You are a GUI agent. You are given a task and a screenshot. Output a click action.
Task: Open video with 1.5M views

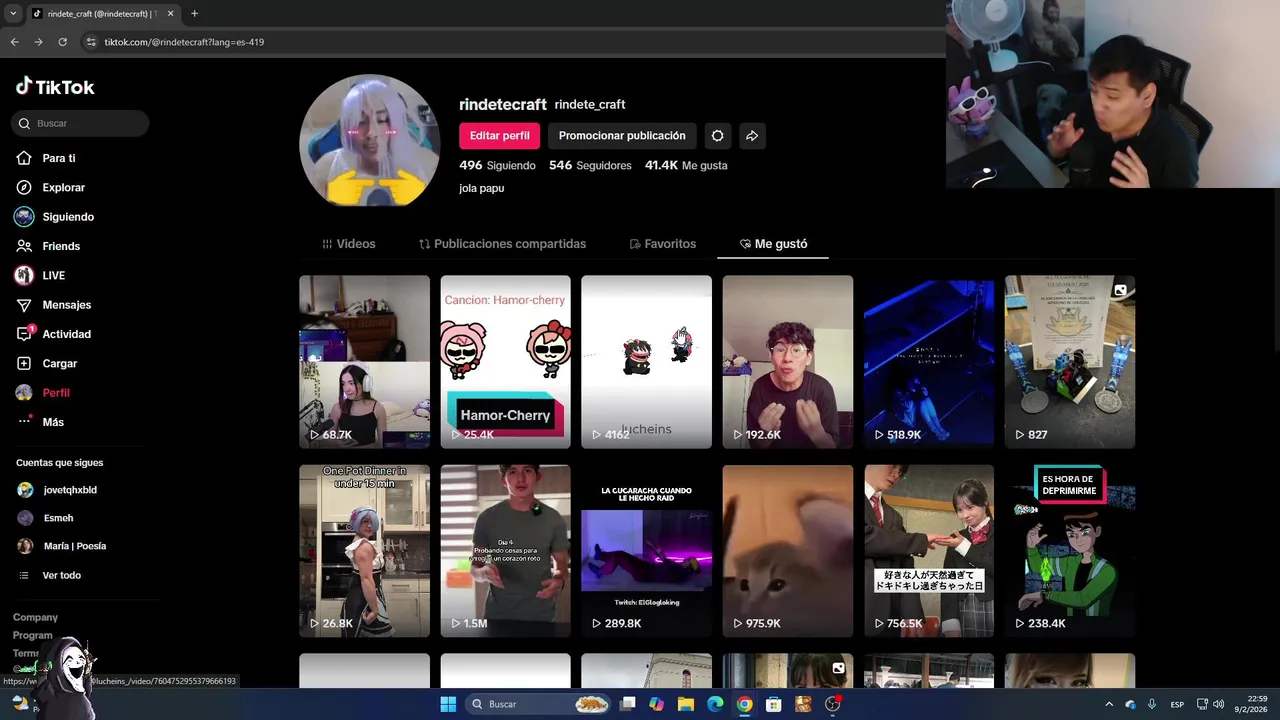point(505,551)
